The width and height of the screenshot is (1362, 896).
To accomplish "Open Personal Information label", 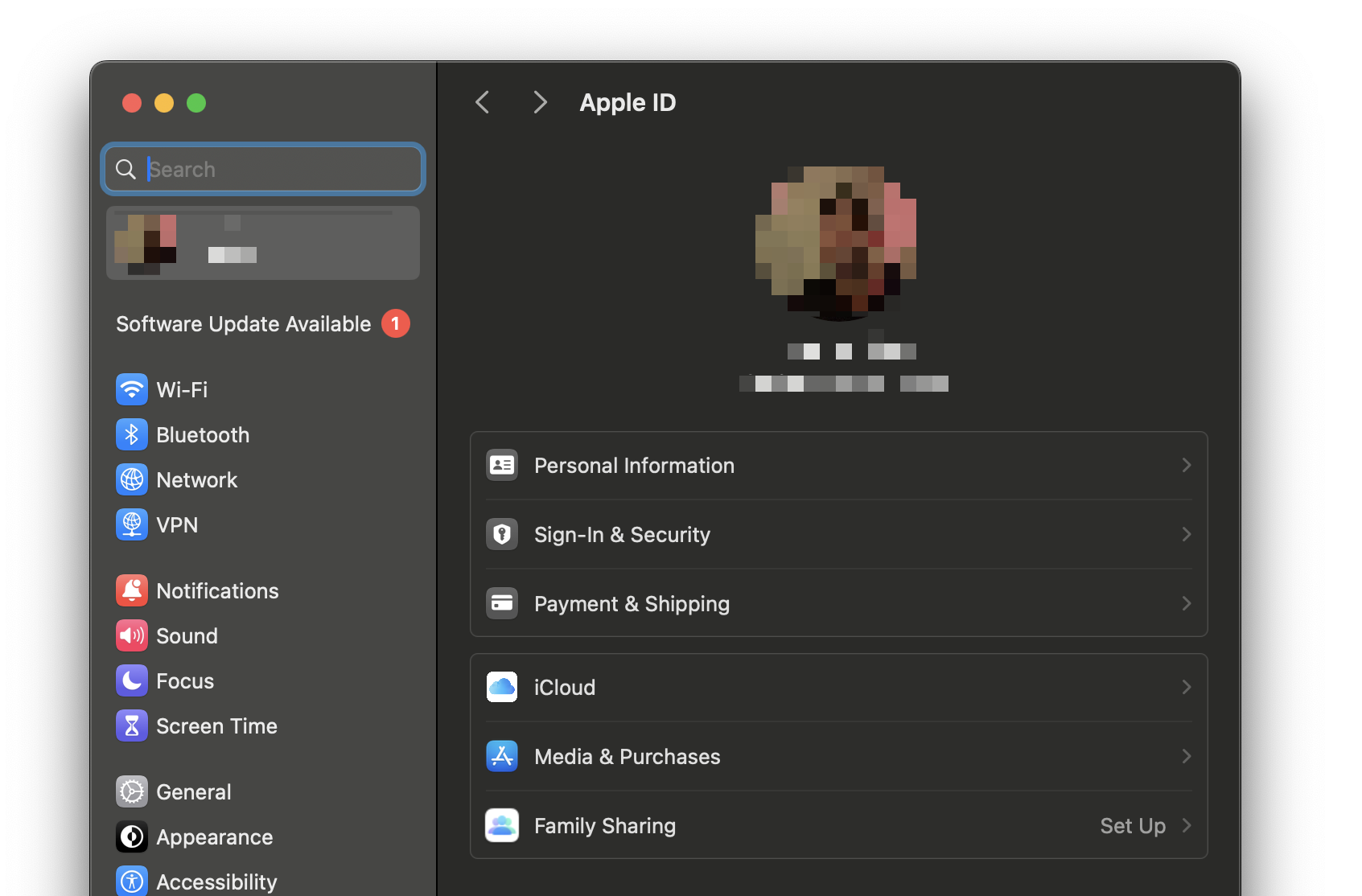I will coord(634,466).
